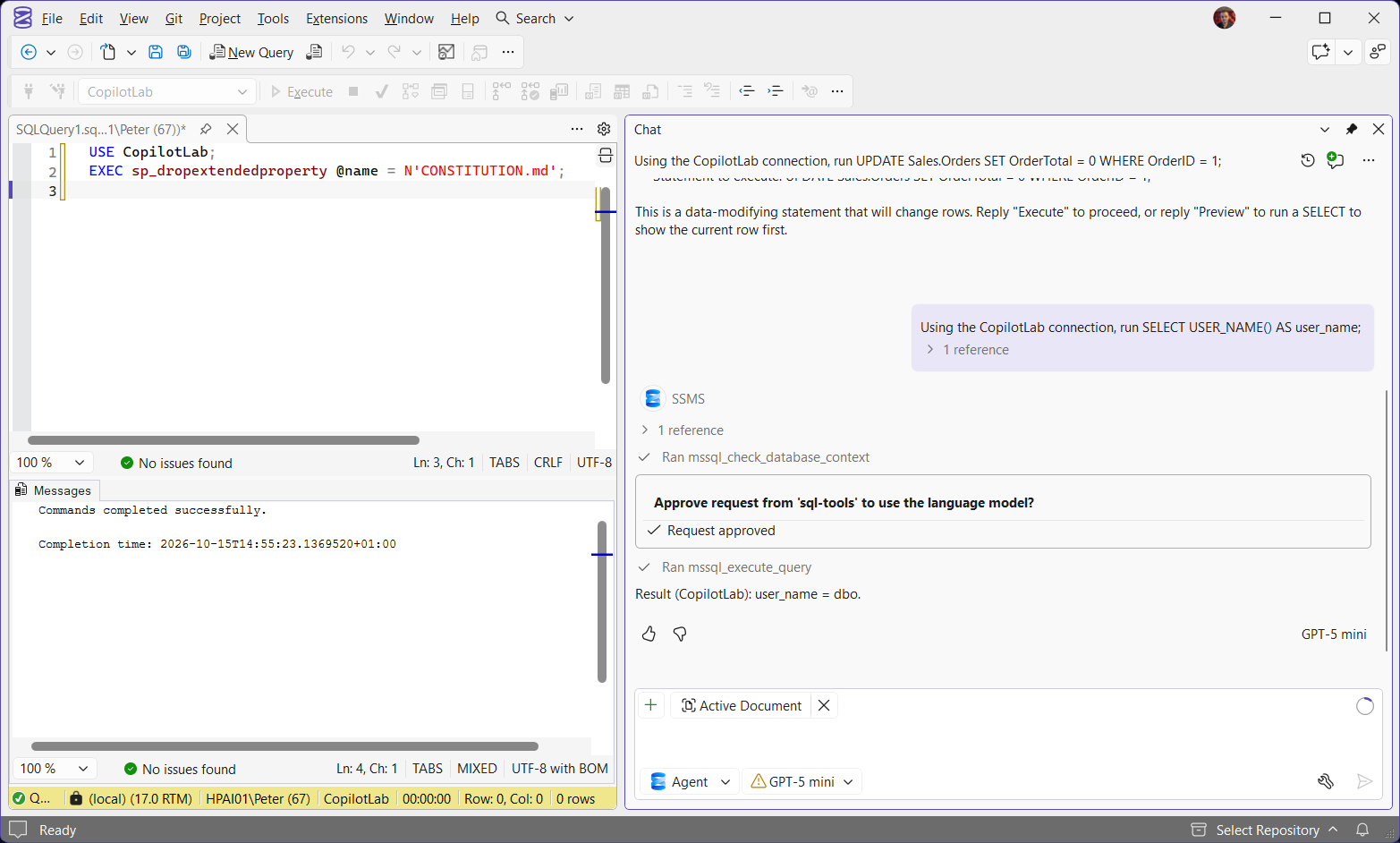Click the Execute button

pos(301,91)
